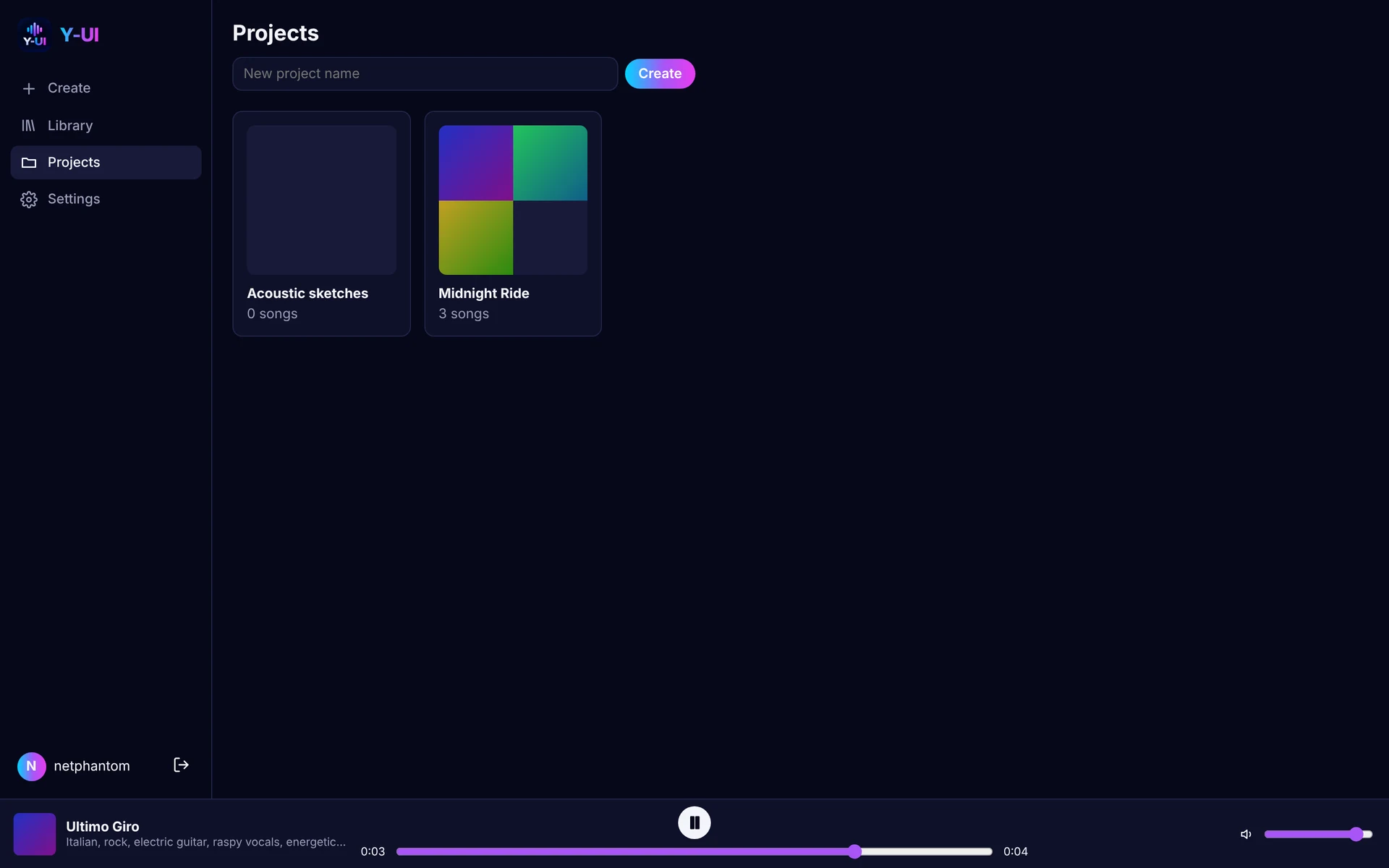Click the plus icon beside Create in sidebar

click(x=29, y=88)
